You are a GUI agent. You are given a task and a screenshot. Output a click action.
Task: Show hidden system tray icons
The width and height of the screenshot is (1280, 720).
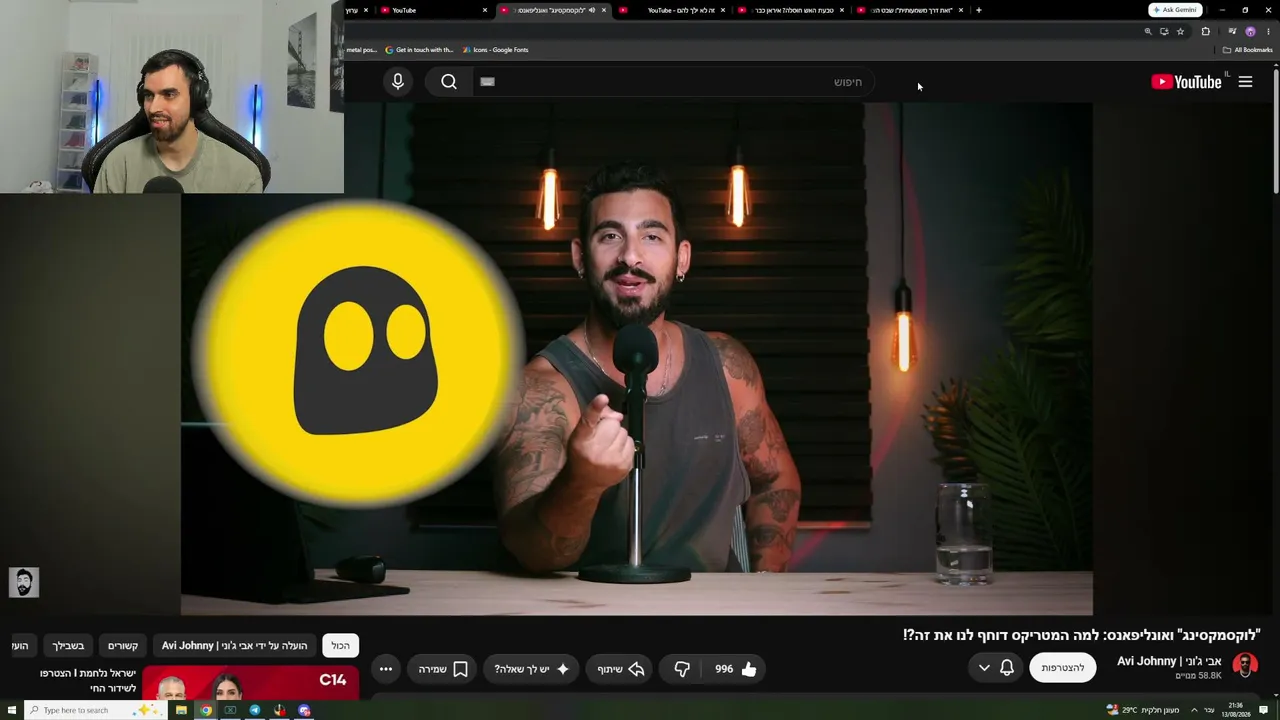click(x=1194, y=710)
